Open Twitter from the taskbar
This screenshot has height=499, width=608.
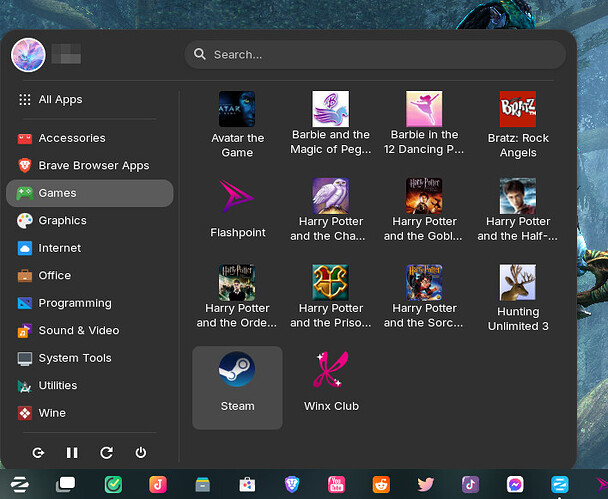click(426, 484)
